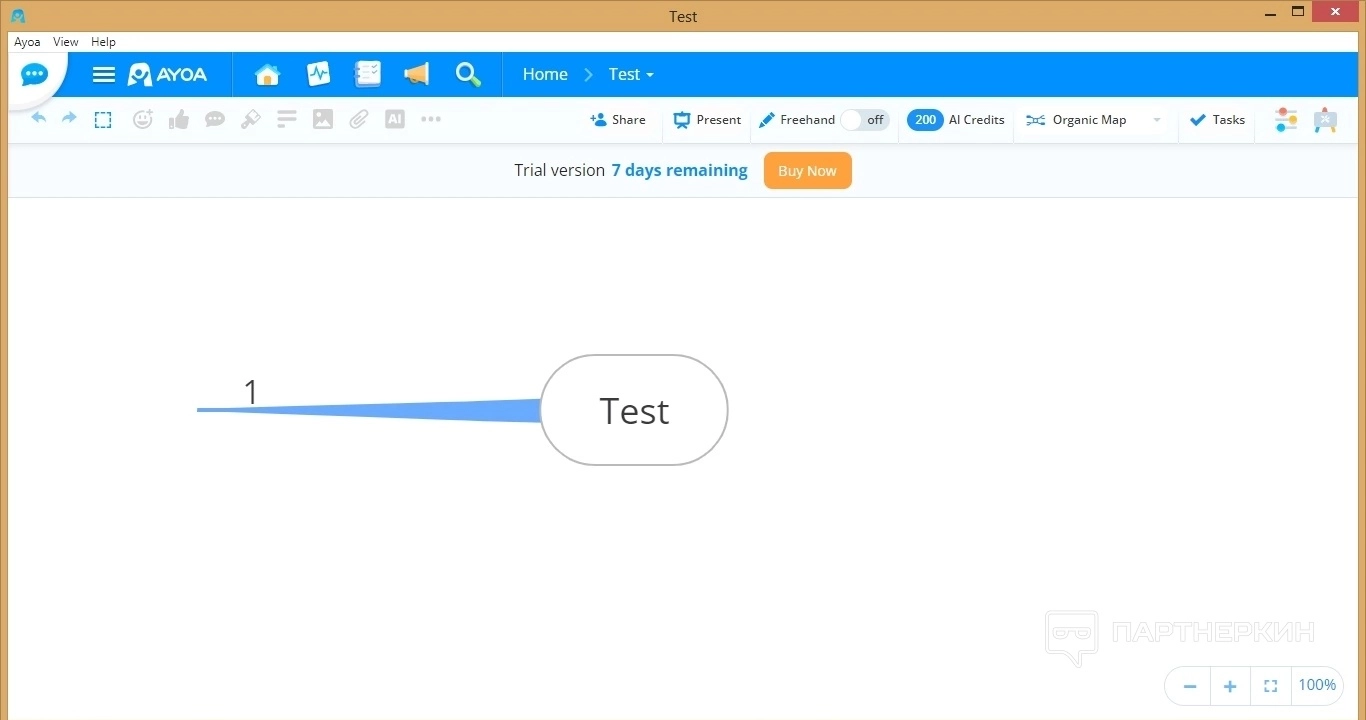Screen dimensions: 1366x720
Task: Start Present mode
Action: coord(707,120)
